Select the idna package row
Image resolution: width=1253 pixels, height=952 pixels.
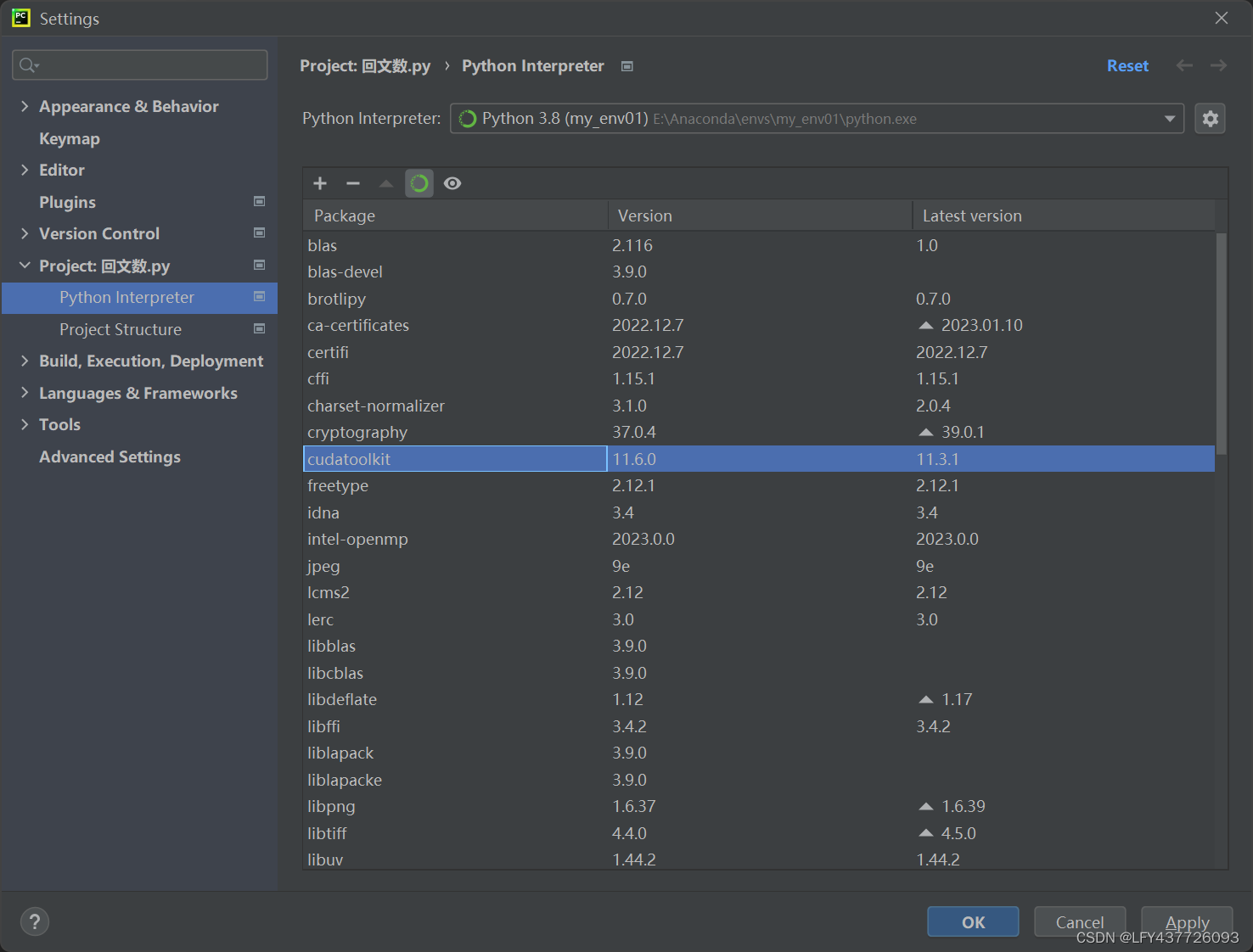tap(759, 512)
